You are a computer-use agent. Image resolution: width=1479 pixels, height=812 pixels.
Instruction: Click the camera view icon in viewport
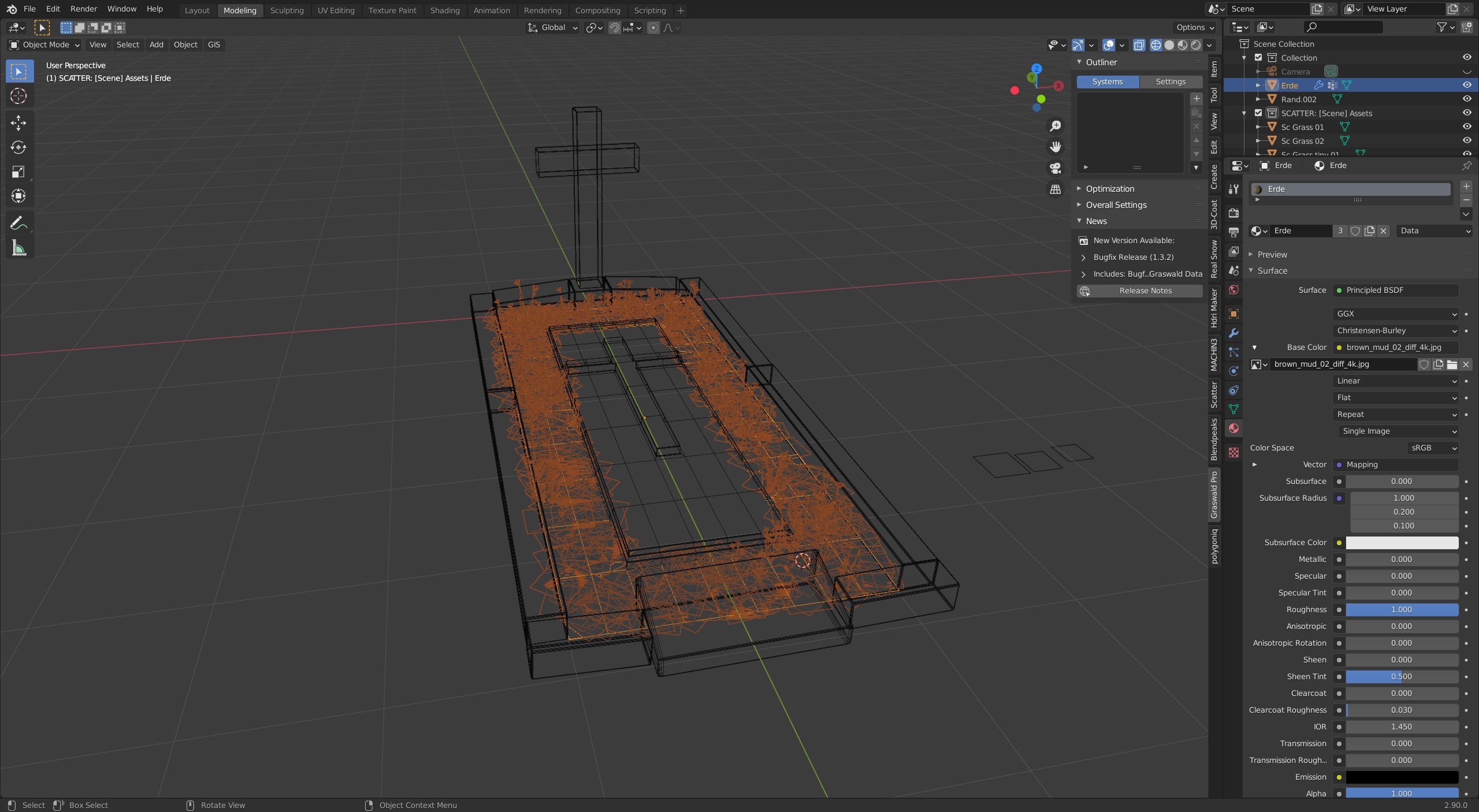[x=1056, y=168]
